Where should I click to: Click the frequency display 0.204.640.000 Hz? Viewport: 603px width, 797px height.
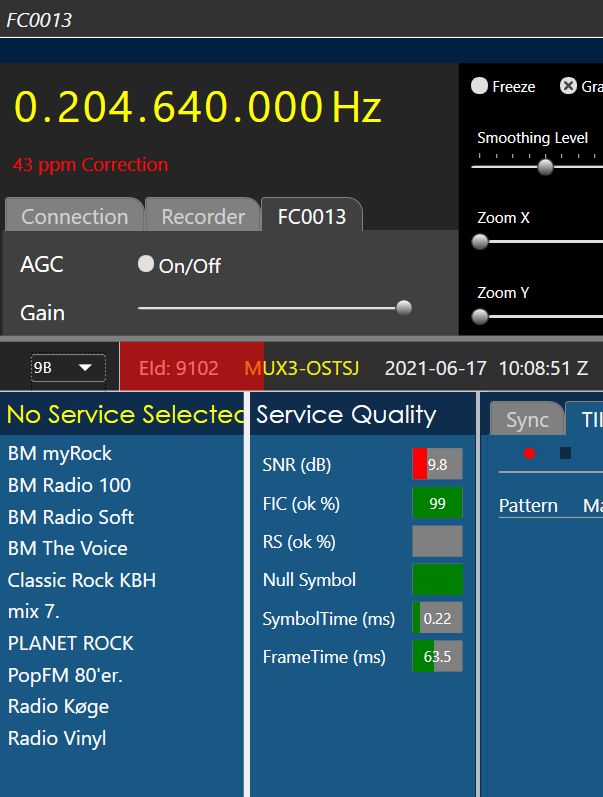197,108
